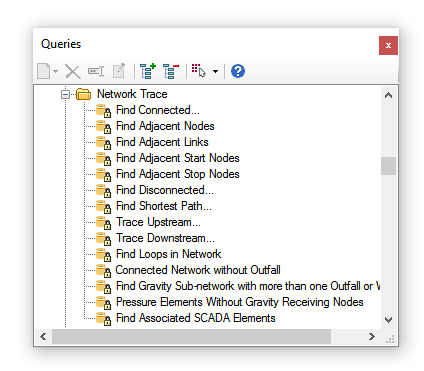Close the Queries window
This screenshot has height=371, width=424.
click(x=388, y=45)
